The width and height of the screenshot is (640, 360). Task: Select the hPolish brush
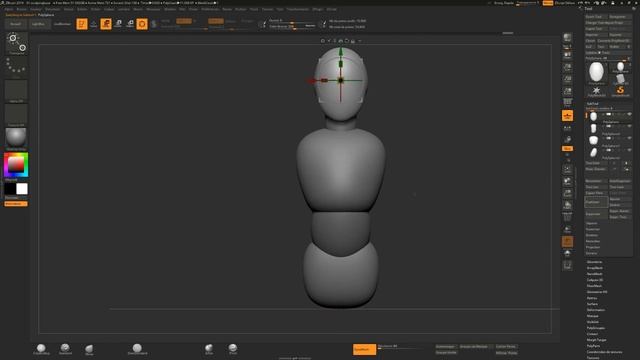pyautogui.click(x=209, y=349)
